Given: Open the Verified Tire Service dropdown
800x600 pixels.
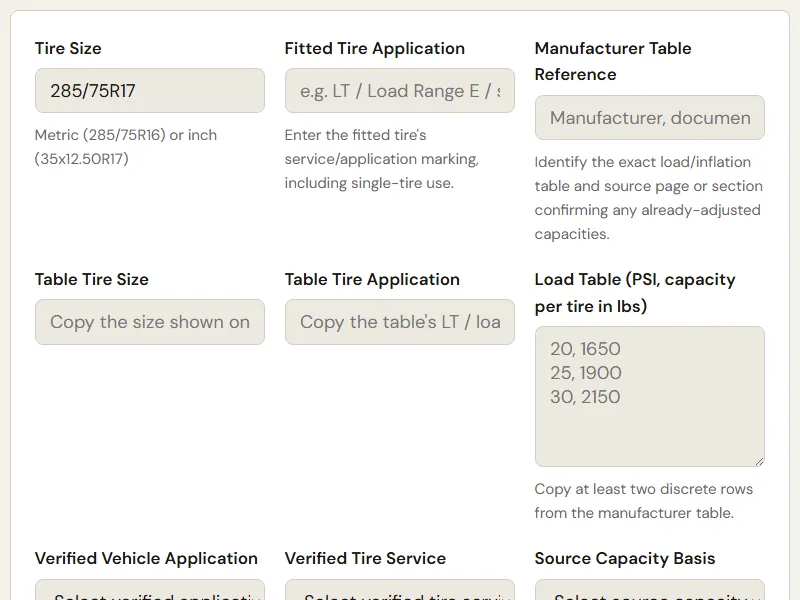Looking at the screenshot, I should click(x=399, y=590).
